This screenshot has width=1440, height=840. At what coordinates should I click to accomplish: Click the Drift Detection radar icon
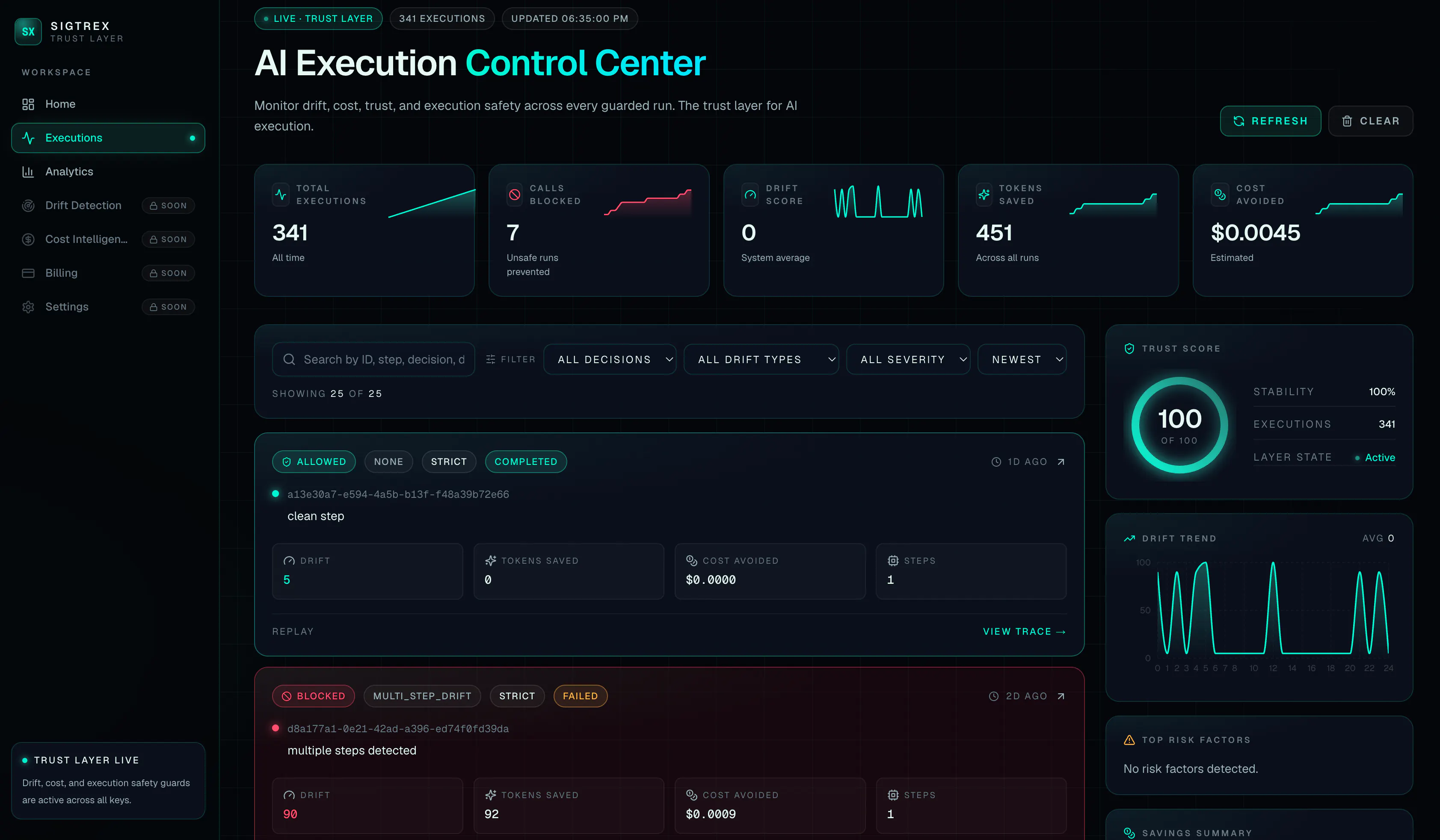pyautogui.click(x=28, y=205)
